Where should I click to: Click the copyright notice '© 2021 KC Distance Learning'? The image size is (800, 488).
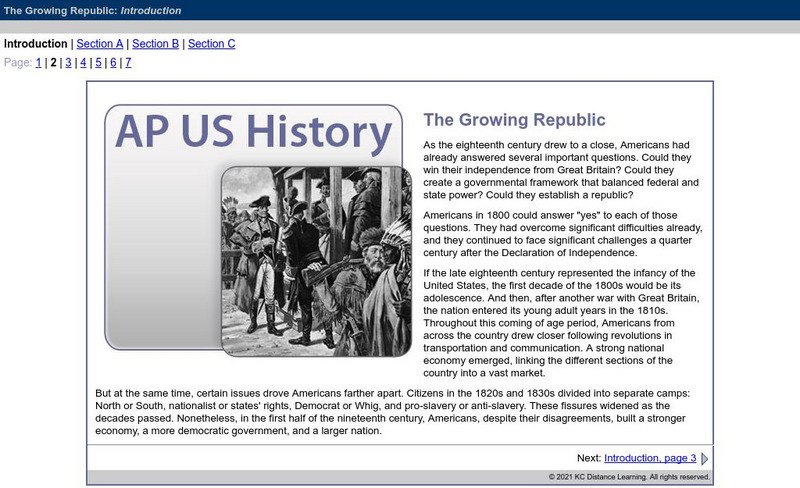pos(629,477)
